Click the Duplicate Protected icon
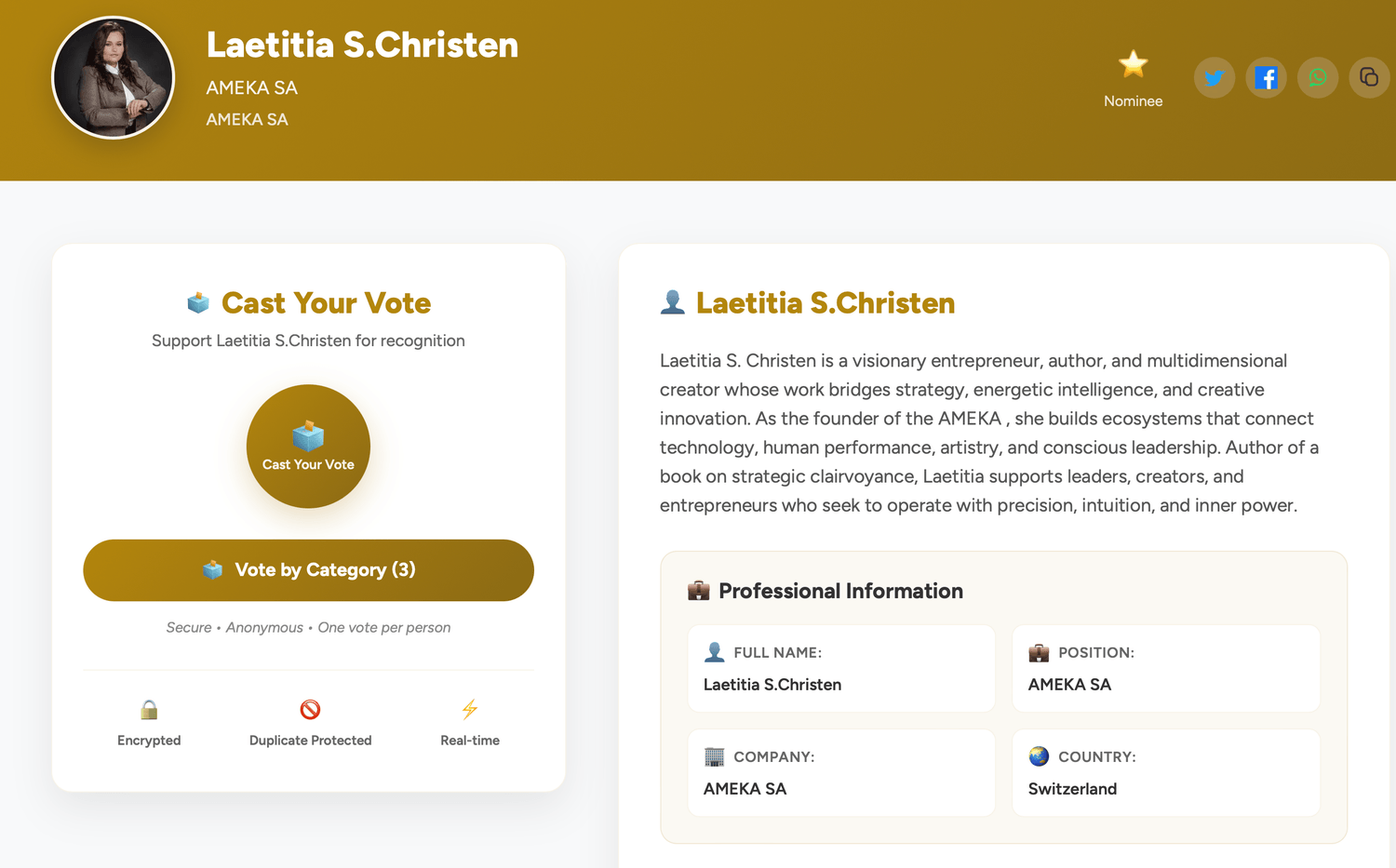The width and height of the screenshot is (1396, 868). click(310, 710)
